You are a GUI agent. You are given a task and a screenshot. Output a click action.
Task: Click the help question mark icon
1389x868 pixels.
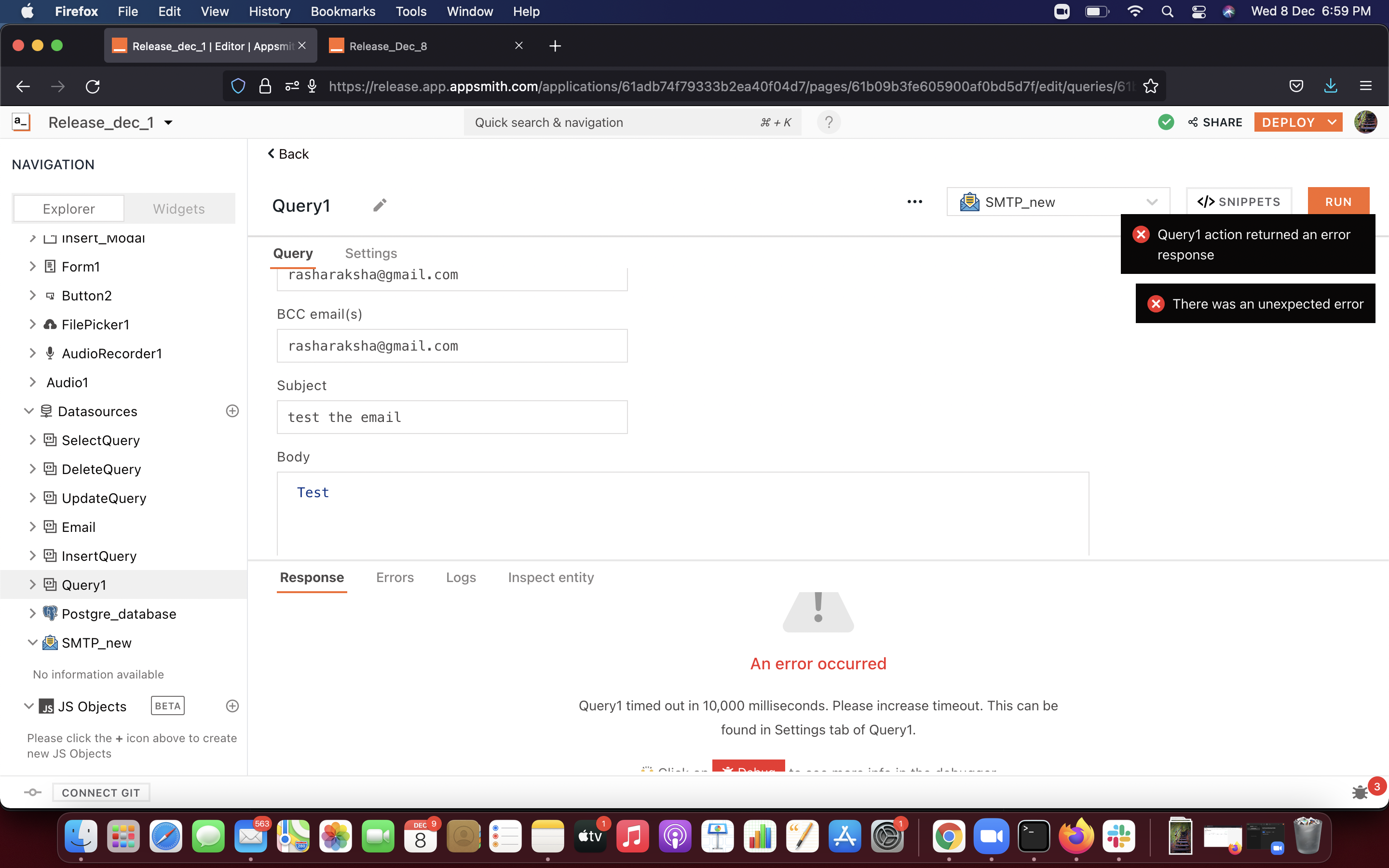point(828,122)
